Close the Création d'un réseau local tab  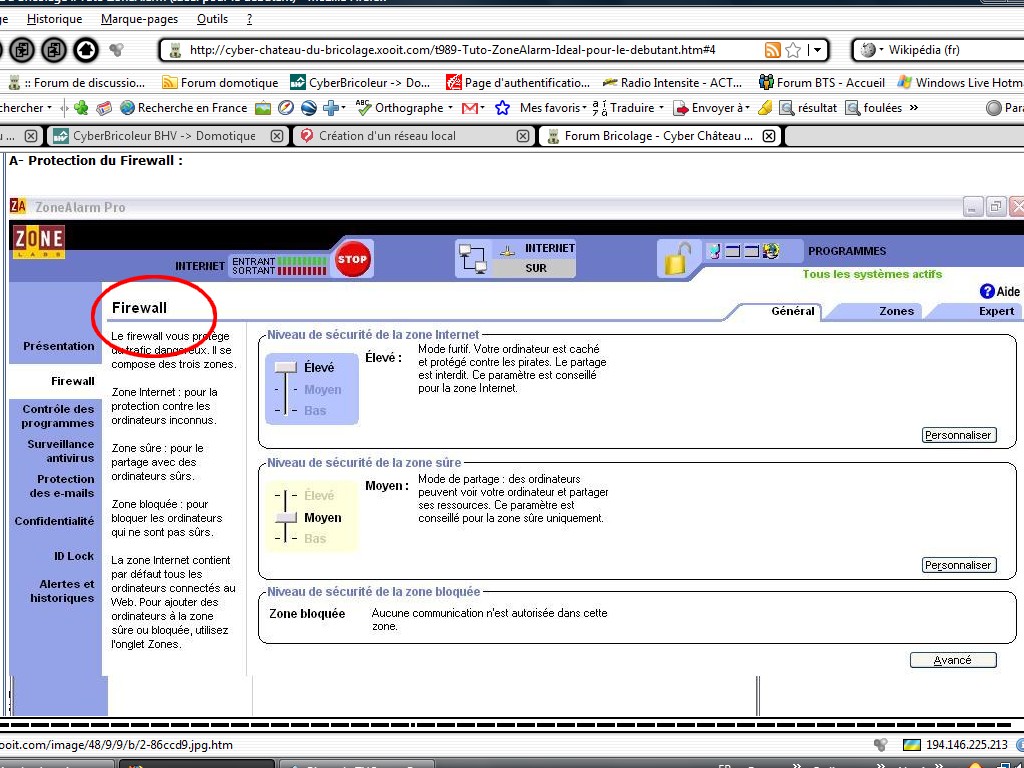pos(522,136)
